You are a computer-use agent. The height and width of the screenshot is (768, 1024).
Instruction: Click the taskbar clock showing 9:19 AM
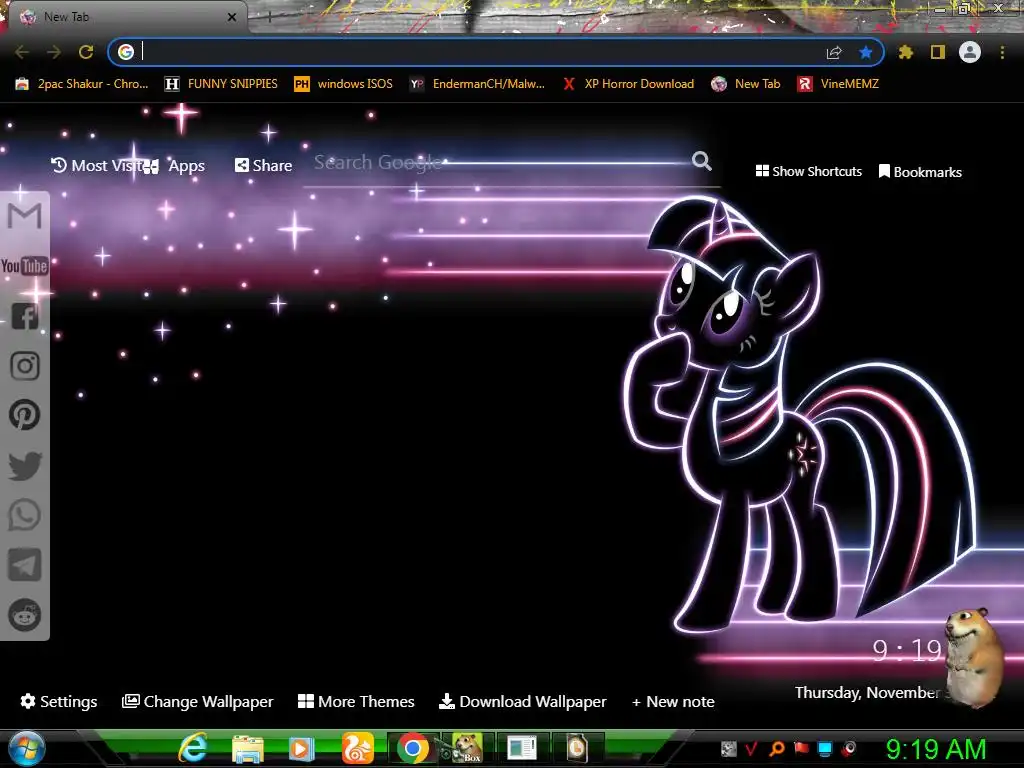pos(935,750)
